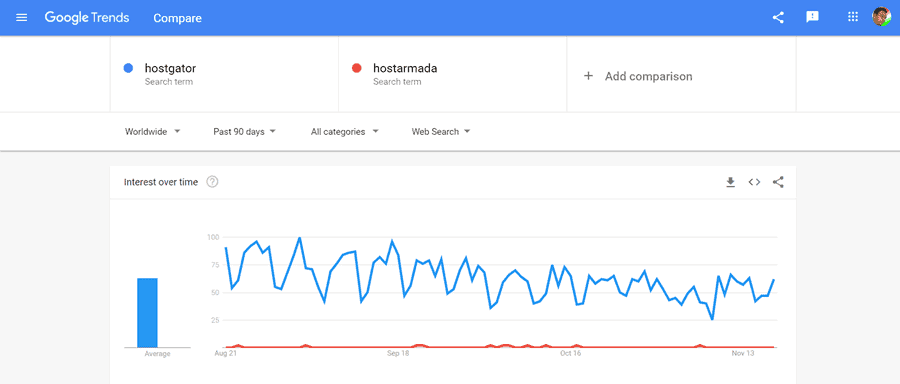Viewport: 900px width, 384px height.
Task: Open the Web Search type dropdown
Action: 441,132
